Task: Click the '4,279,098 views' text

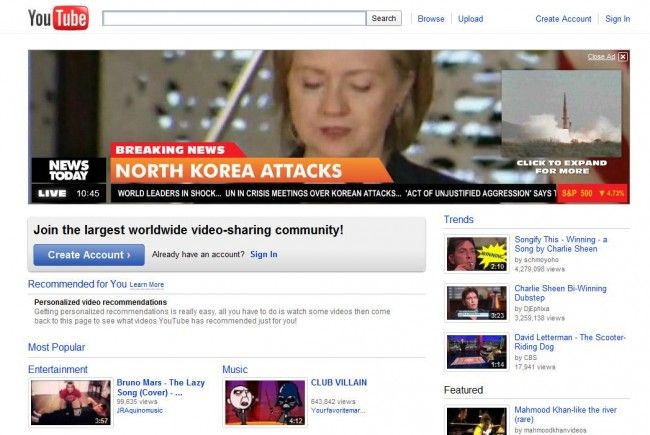Action: 539,269
